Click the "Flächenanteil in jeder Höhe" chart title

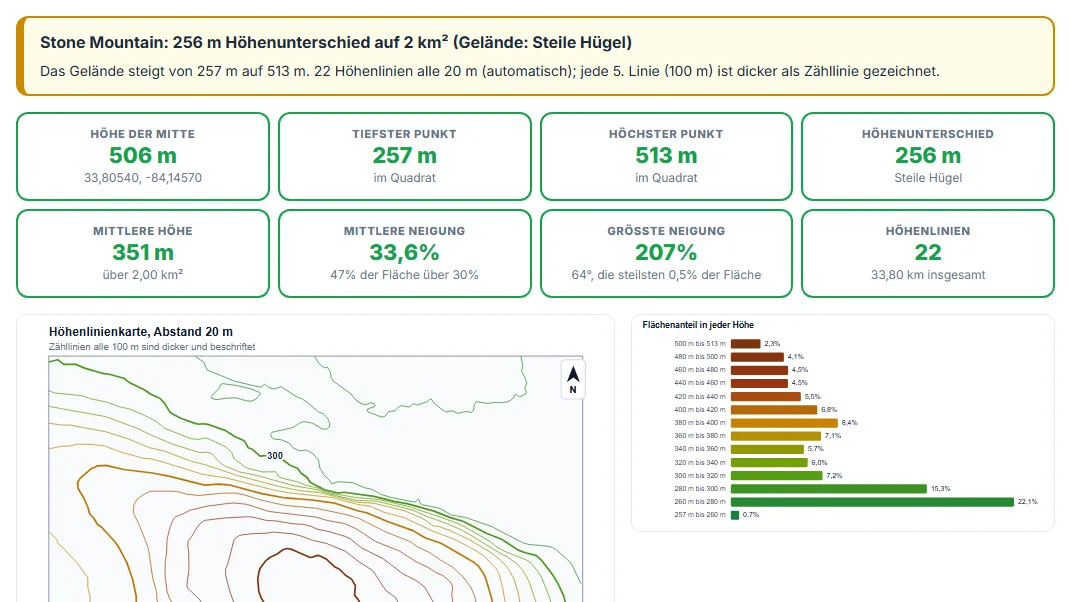coord(698,325)
